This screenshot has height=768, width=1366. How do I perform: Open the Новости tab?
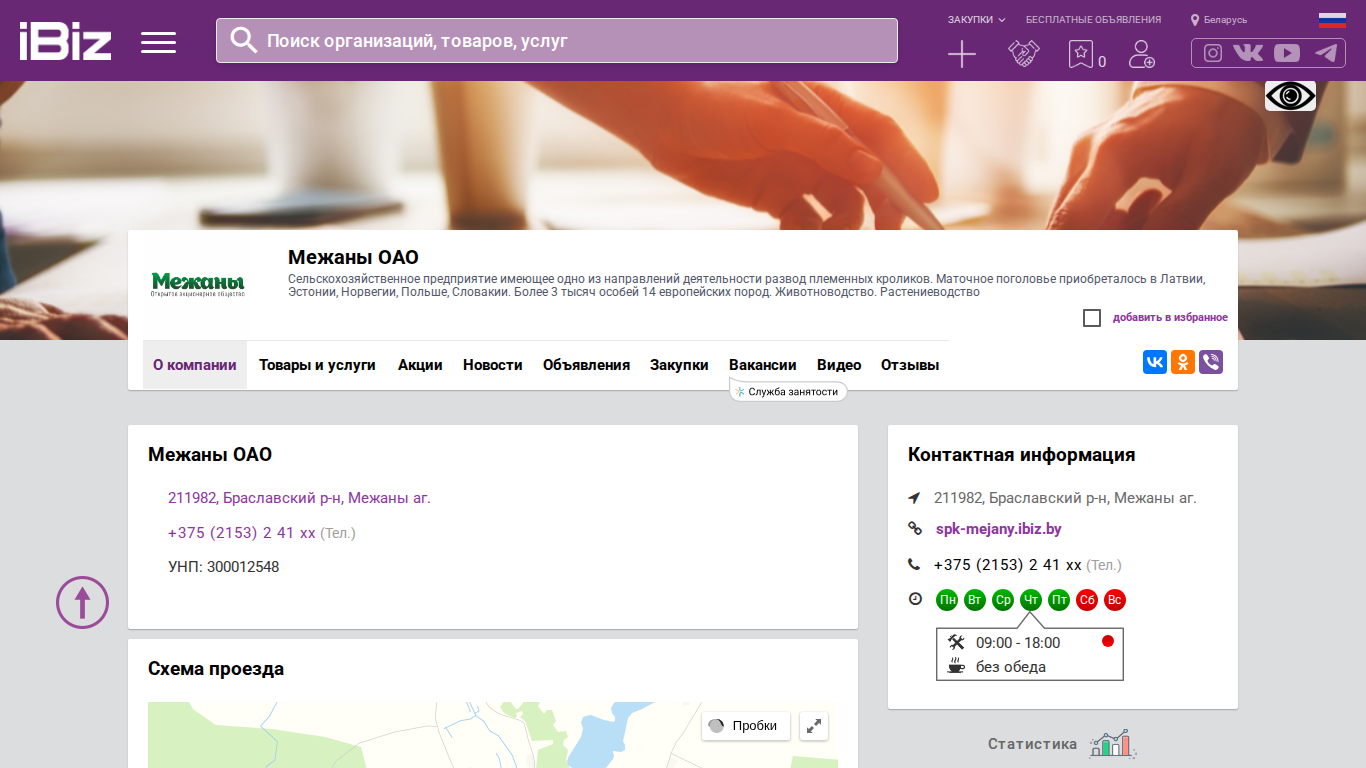[493, 365]
